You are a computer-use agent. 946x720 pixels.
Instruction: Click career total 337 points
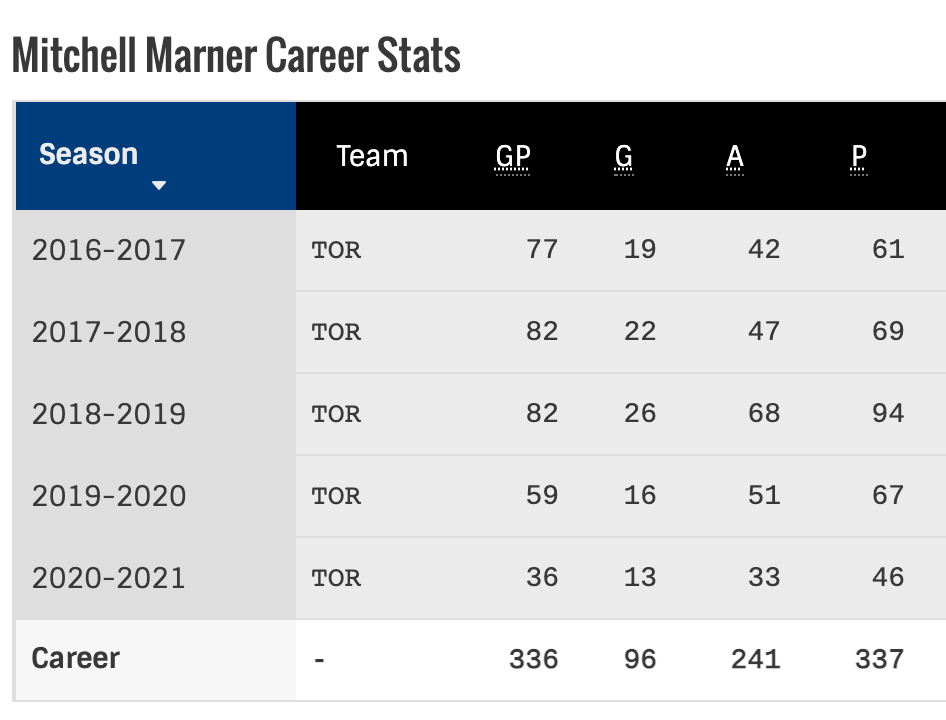point(879,658)
